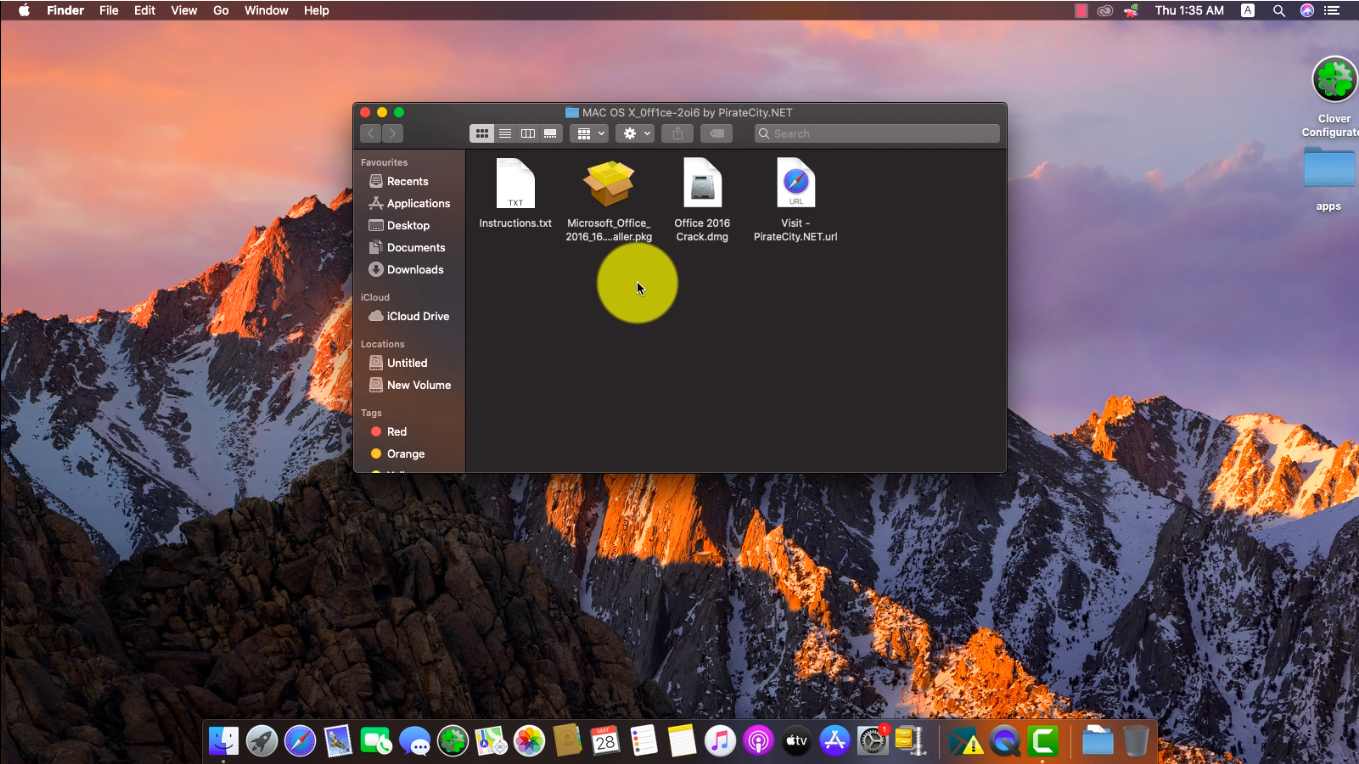This screenshot has width=1359, height=764.
Task: Open Camtasia from the Dock
Action: (1043, 741)
